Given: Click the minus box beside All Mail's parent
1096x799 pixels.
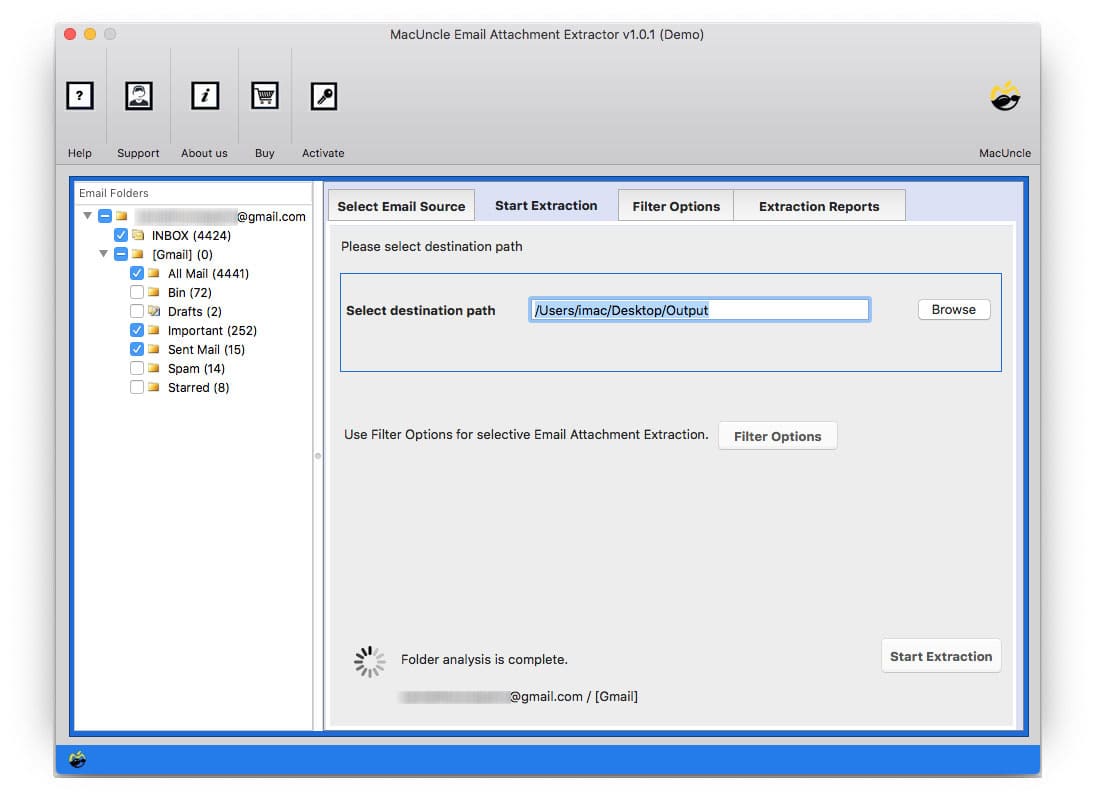Looking at the screenshot, I should pyautogui.click(x=120, y=254).
